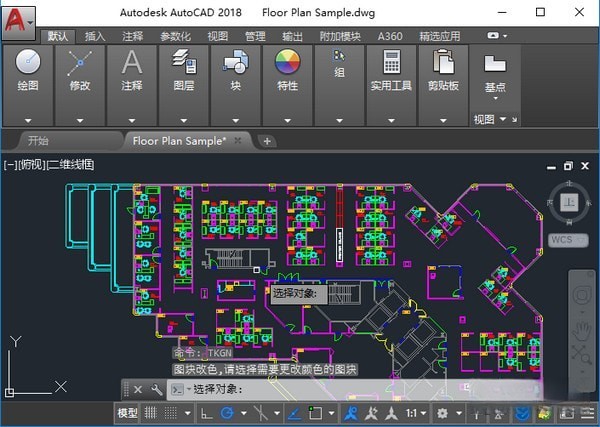Click the 模型 (Model) space button
This screenshot has width=600, height=427.
(128, 413)
